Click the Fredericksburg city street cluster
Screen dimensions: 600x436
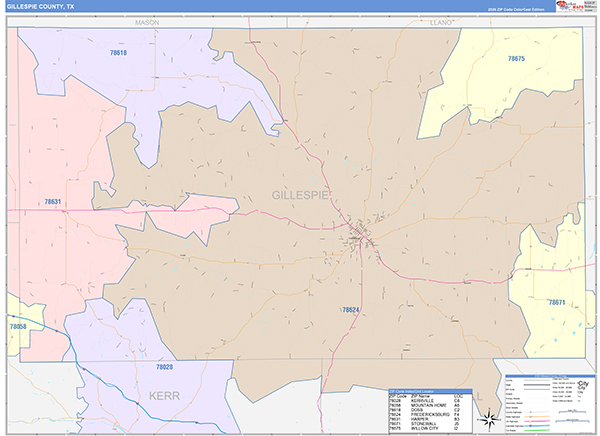point(360,234)
